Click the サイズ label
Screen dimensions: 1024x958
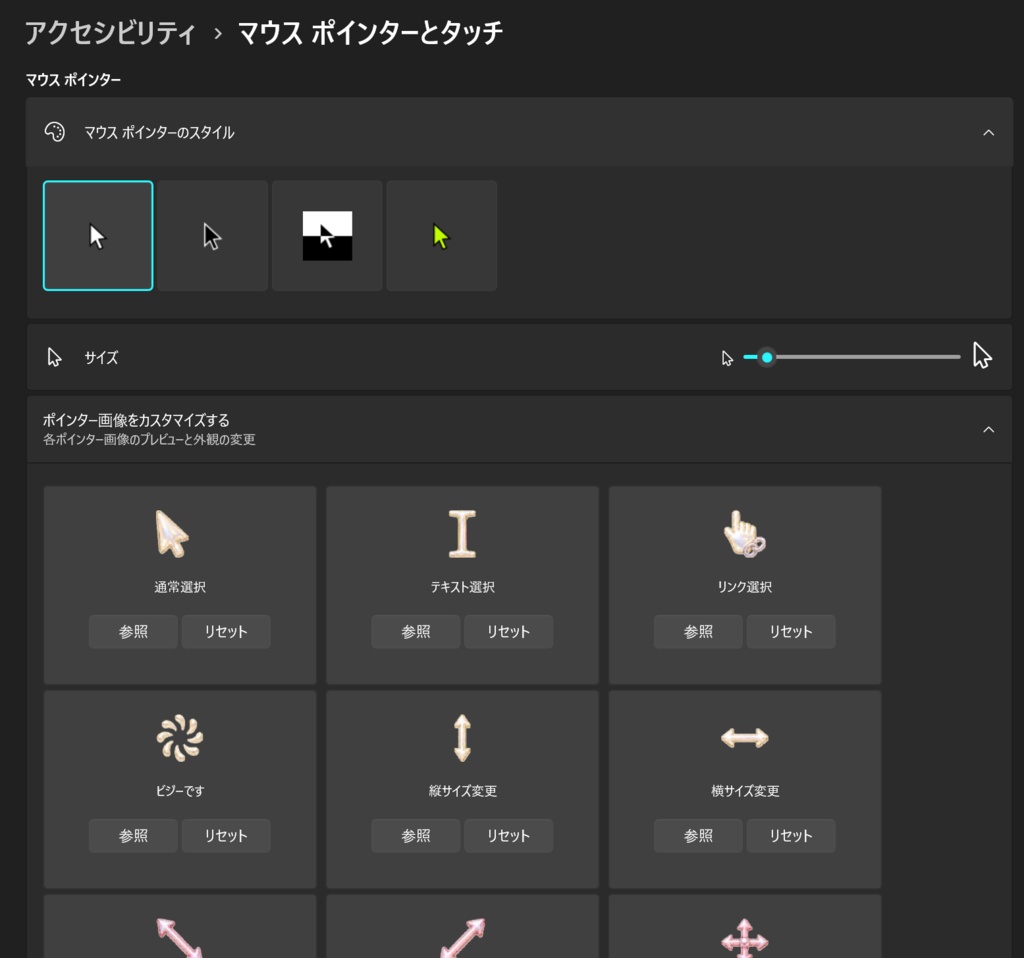(x=101, y=357)
